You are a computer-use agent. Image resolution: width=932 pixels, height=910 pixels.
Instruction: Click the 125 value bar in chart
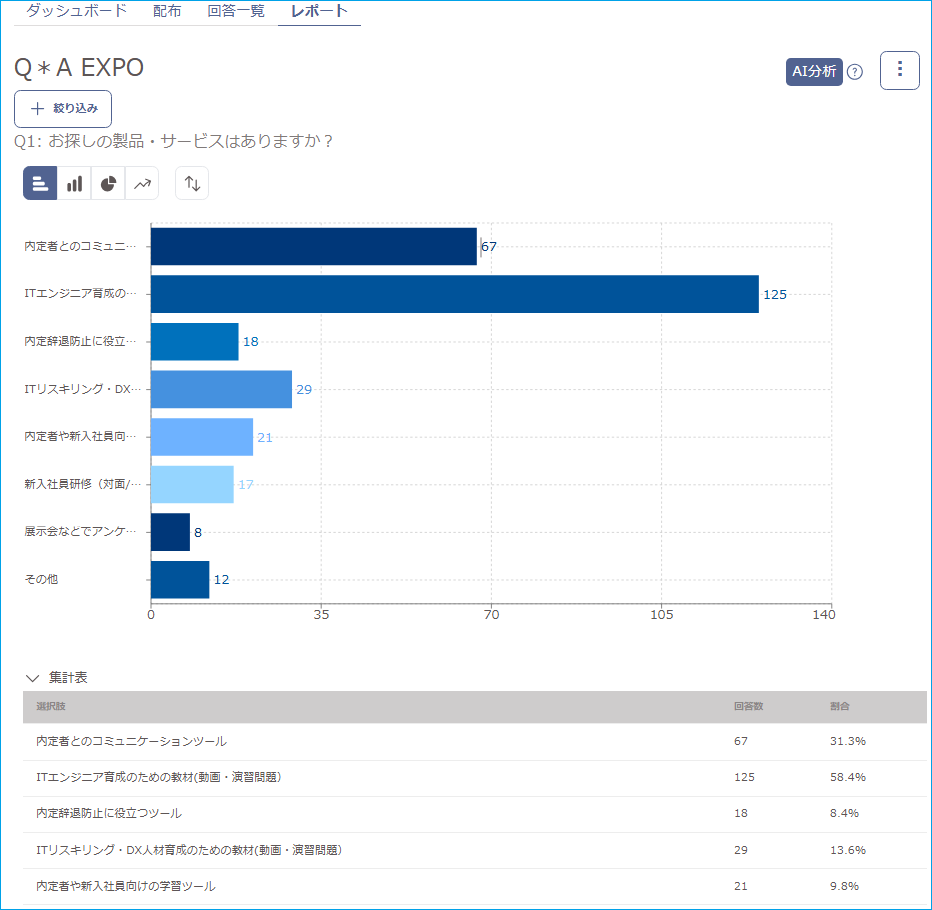tap(454, 294)
